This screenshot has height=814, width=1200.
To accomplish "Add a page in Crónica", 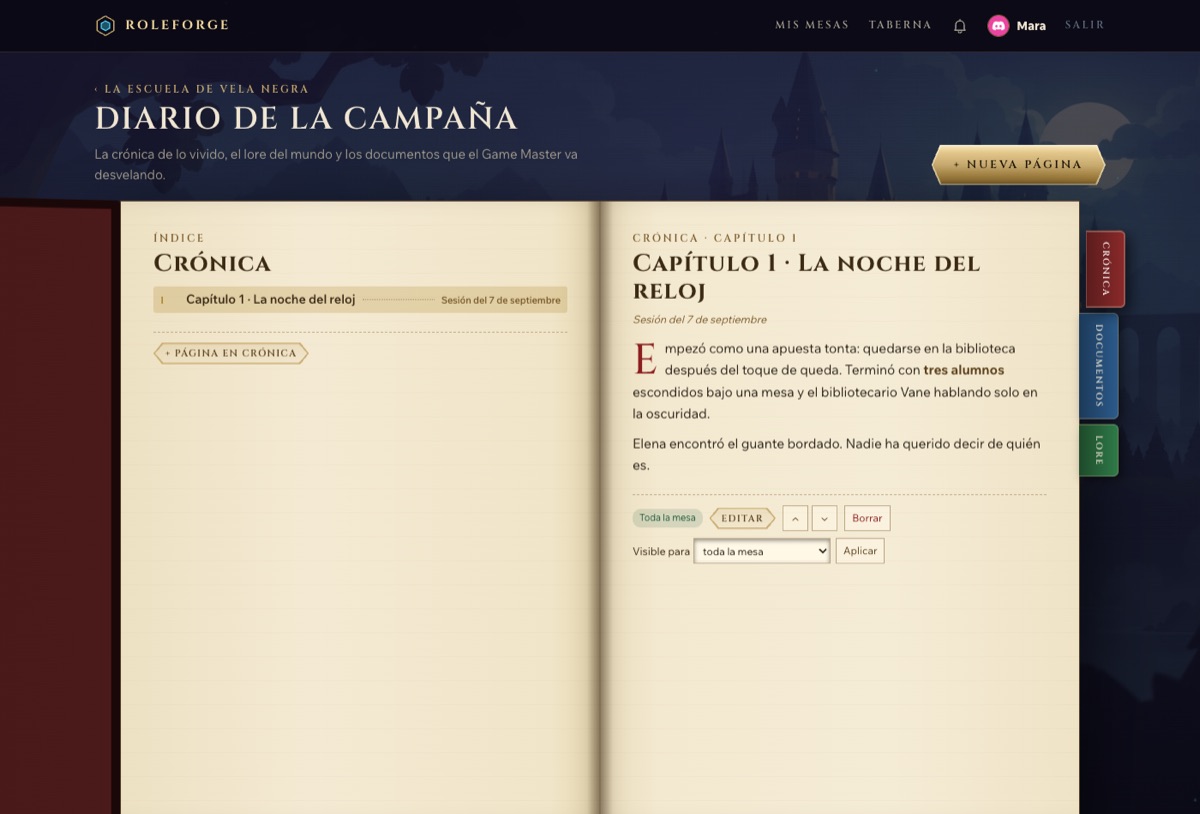I will [231, 353].
